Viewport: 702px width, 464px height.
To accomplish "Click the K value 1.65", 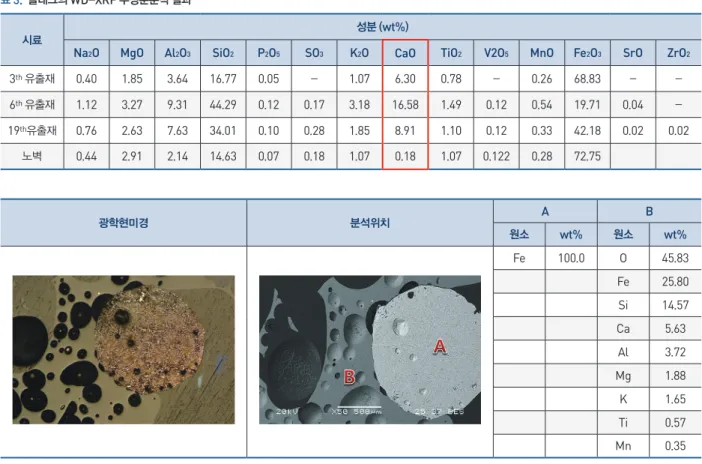I will click(676, 399).
